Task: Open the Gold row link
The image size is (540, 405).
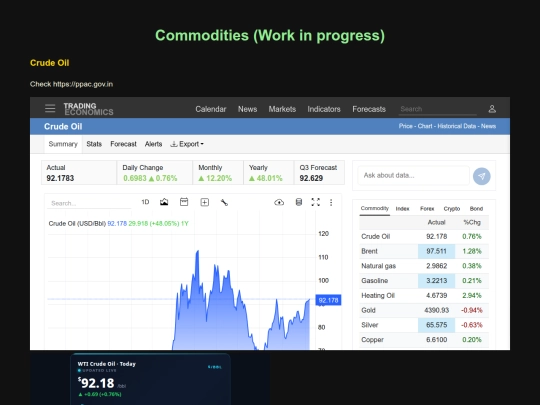Action: (x=368, y=310)
